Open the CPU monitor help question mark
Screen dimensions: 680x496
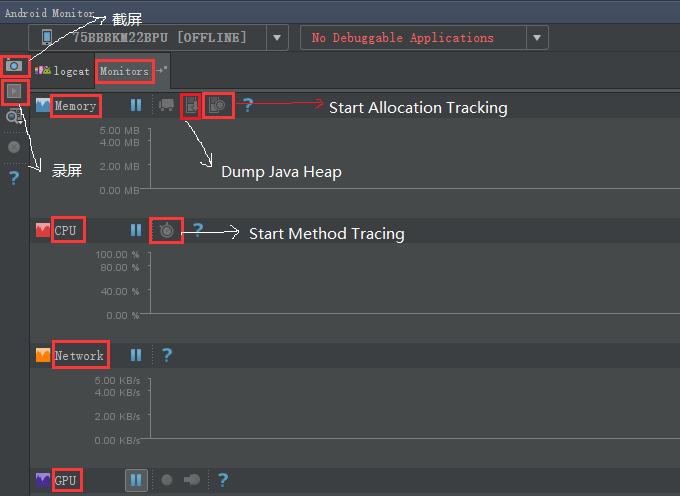[198, 230]
